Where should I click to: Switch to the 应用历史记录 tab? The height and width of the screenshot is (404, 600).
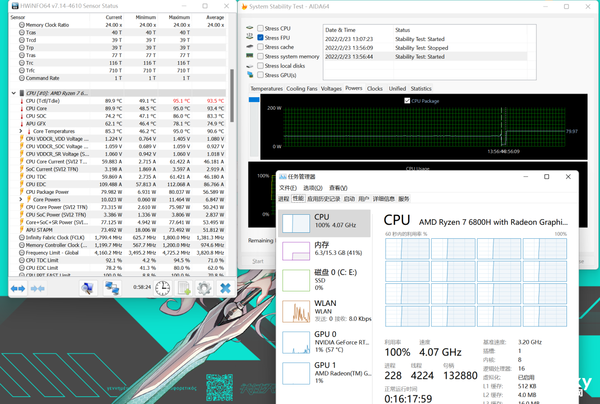(323, 199)
